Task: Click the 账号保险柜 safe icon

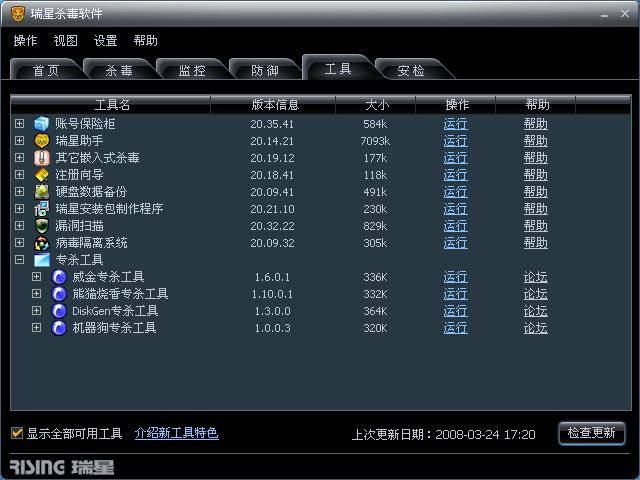Action: point(42,124)
